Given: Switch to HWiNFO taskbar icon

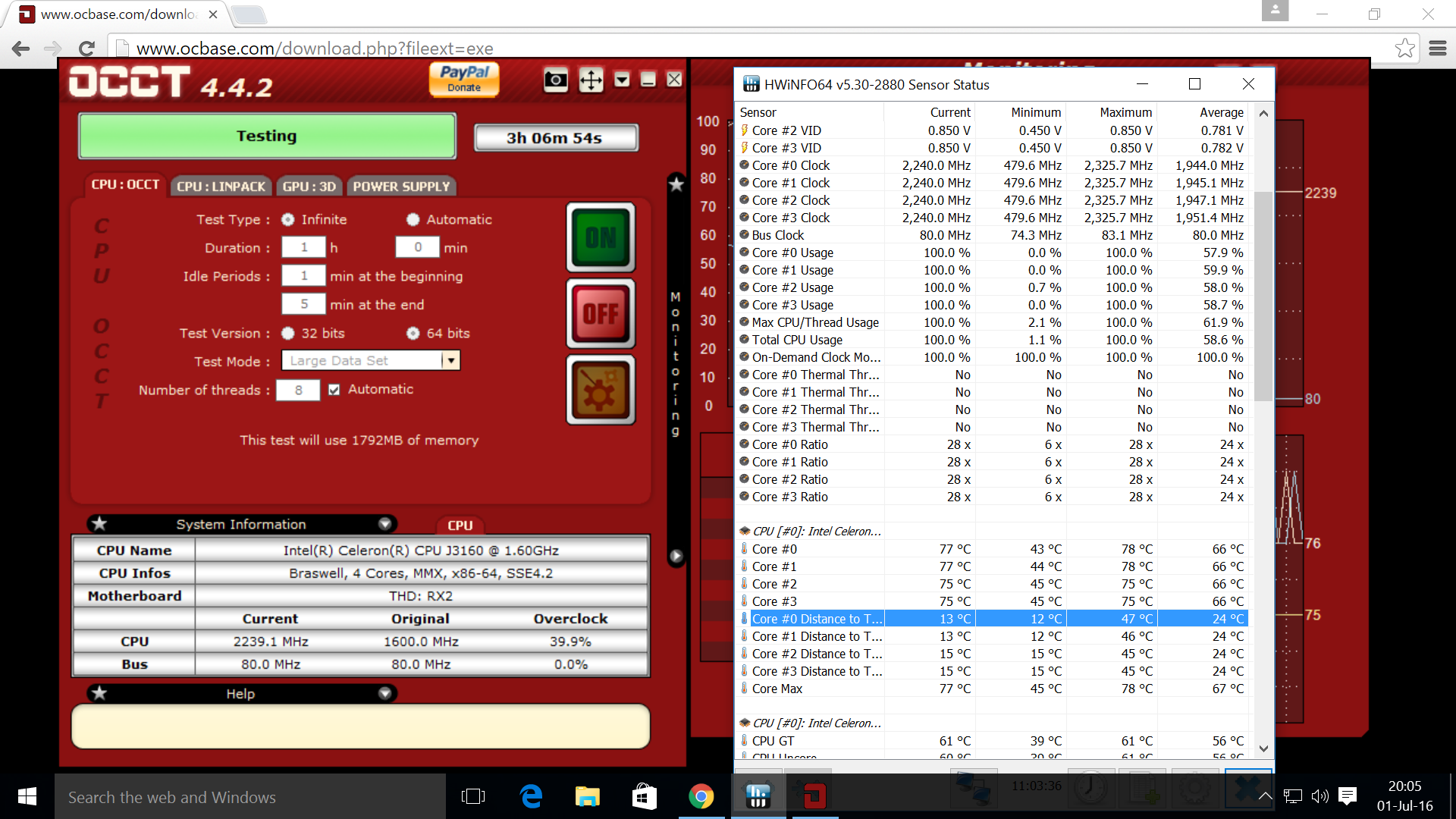Looking at the screenshot, I should [758, 796].
